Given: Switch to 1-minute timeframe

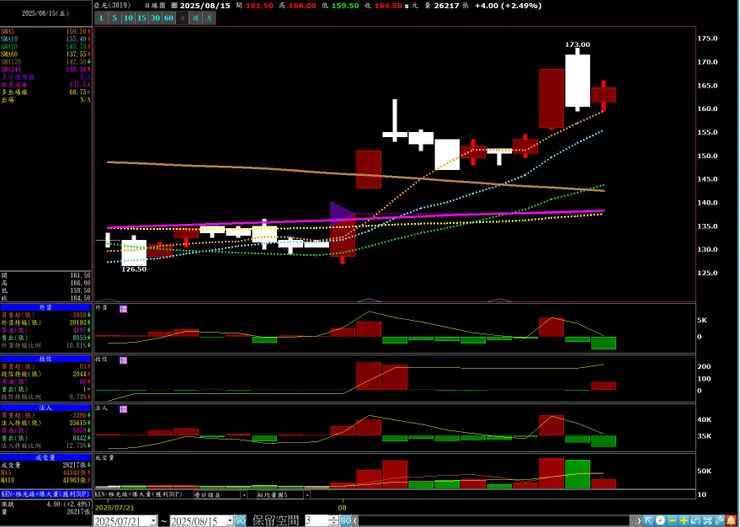Looking at the screenshot, I should [x=101, y=18].
